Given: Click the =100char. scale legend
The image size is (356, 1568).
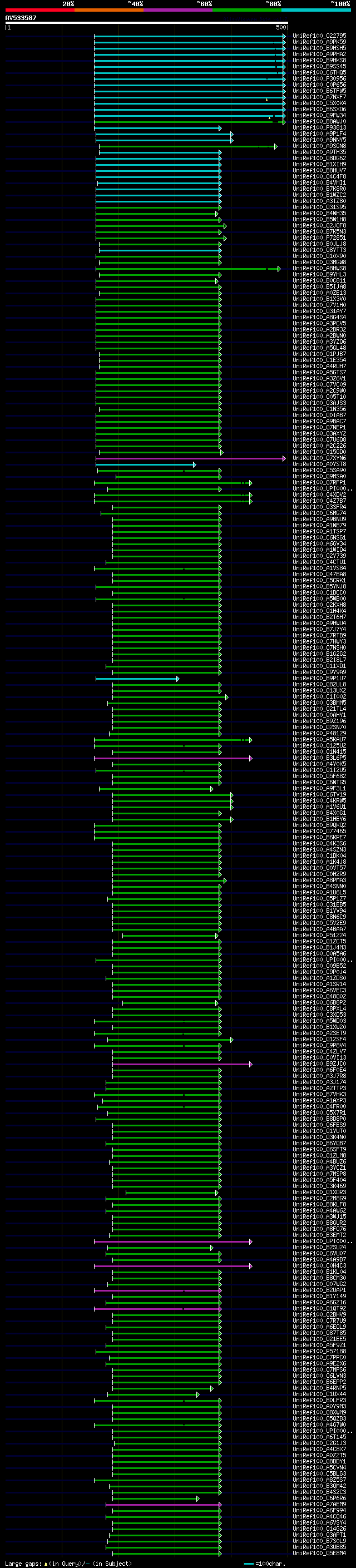Looking at the screenshot, I should [264, 1564].
